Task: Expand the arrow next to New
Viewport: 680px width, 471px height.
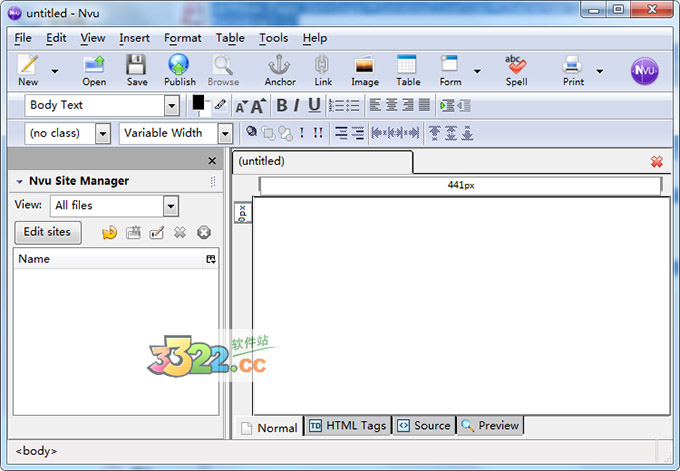Action: [x=55, y=71]
